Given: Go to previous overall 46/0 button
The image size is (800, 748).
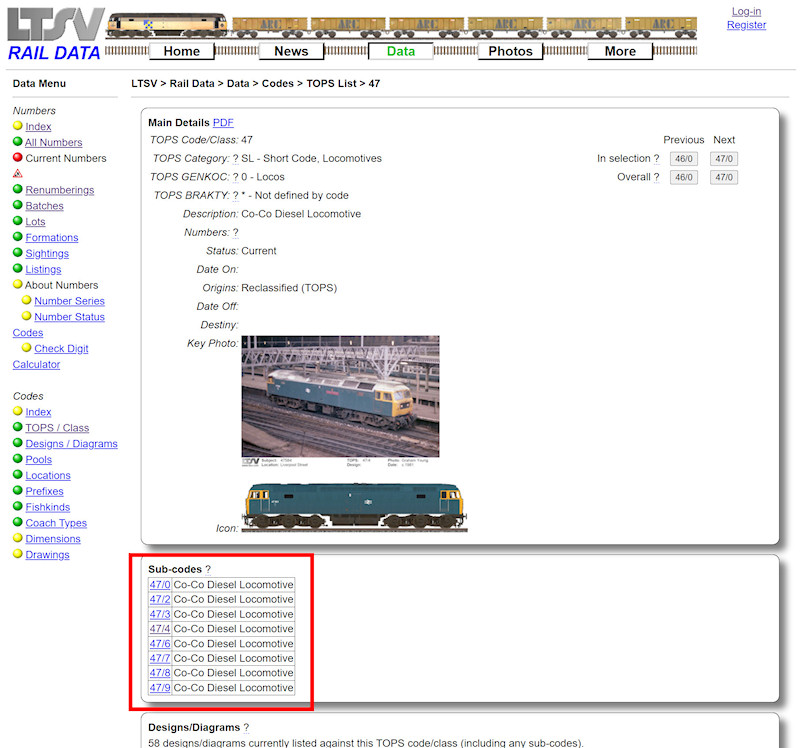Looking at the screenshot, I should (x=683, y=177).
